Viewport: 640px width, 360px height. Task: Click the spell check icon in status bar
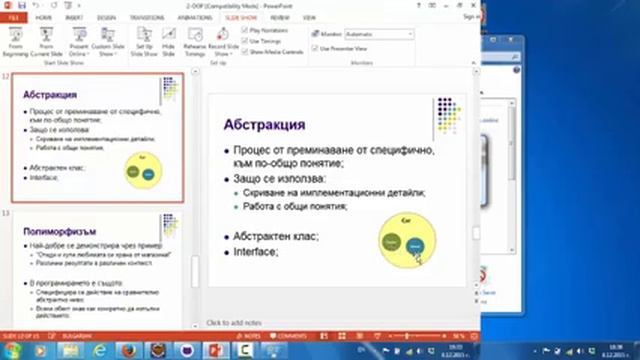pos(51,336)
